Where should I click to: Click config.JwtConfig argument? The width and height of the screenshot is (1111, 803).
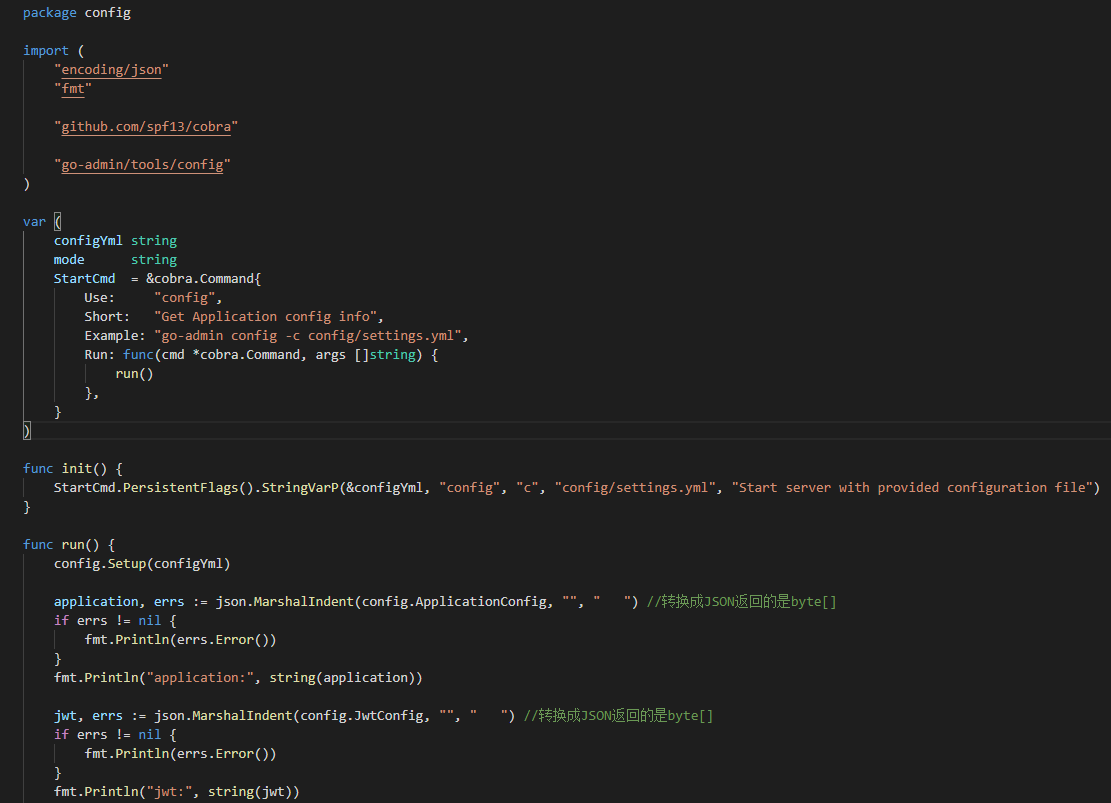pos(361,715)
